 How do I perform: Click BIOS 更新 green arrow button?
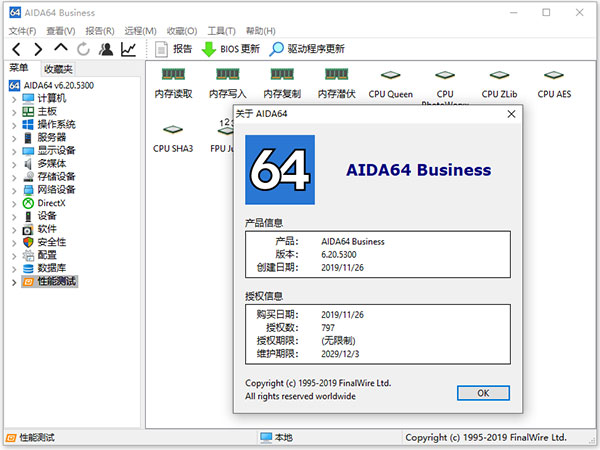tap(231, 49)
